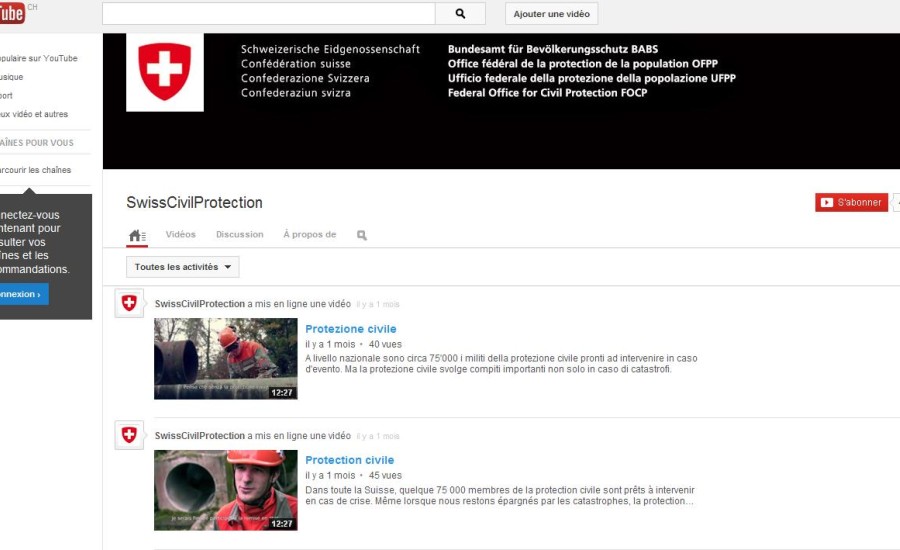Click the search magnifier button
This screenshot has width=900, height=550.
click(x=460, y=14)
